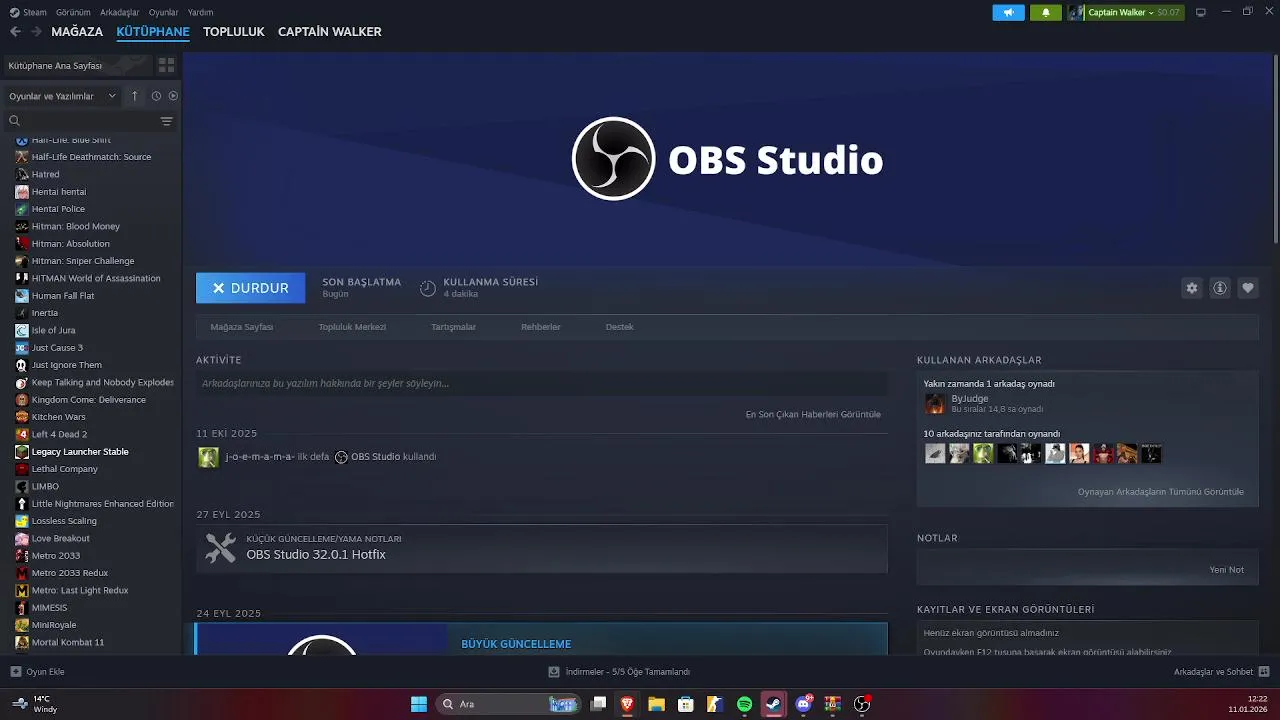
Task: Open the announcements megaphone icon
Action: pyautogui.click(x=1008, y=12)
